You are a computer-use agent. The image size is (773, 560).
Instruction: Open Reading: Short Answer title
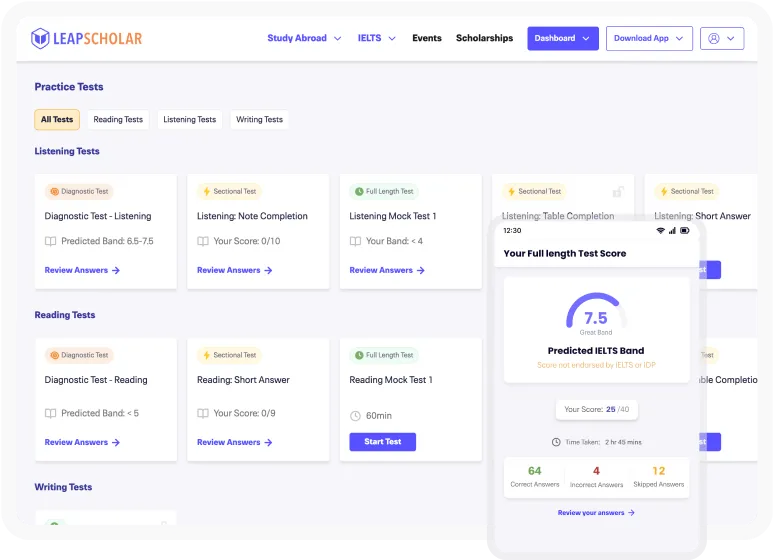243,380
